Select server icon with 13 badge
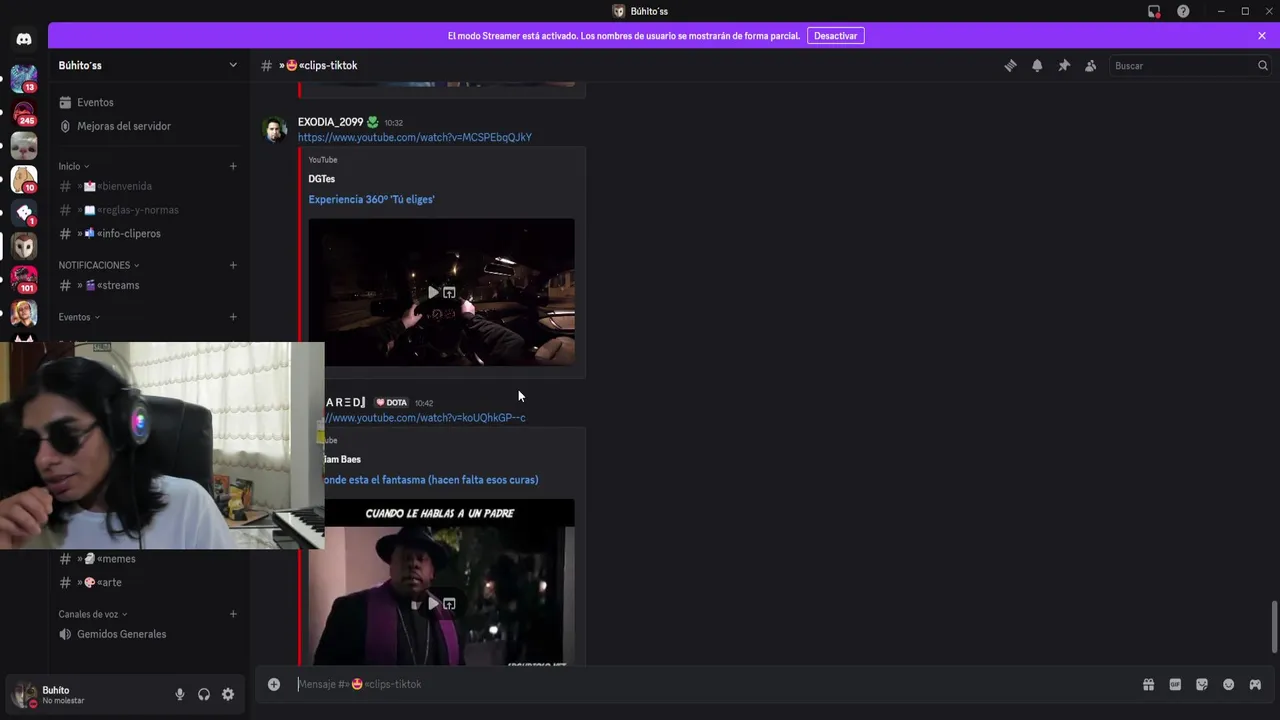Viewport: 1280px width, 720px height. pyautogui.click(x=24, y=78)
